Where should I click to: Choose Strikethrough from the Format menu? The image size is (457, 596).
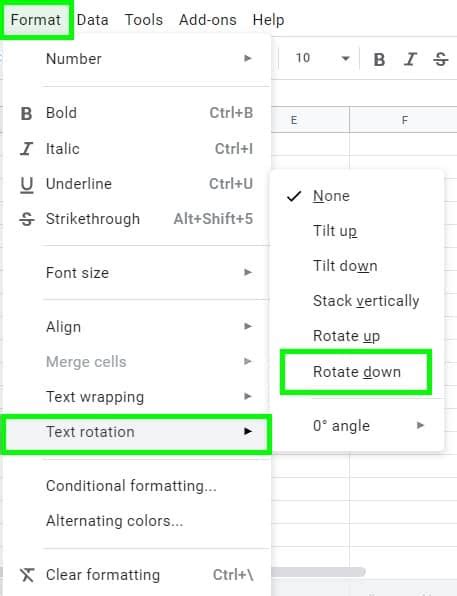tap(137, 219)
